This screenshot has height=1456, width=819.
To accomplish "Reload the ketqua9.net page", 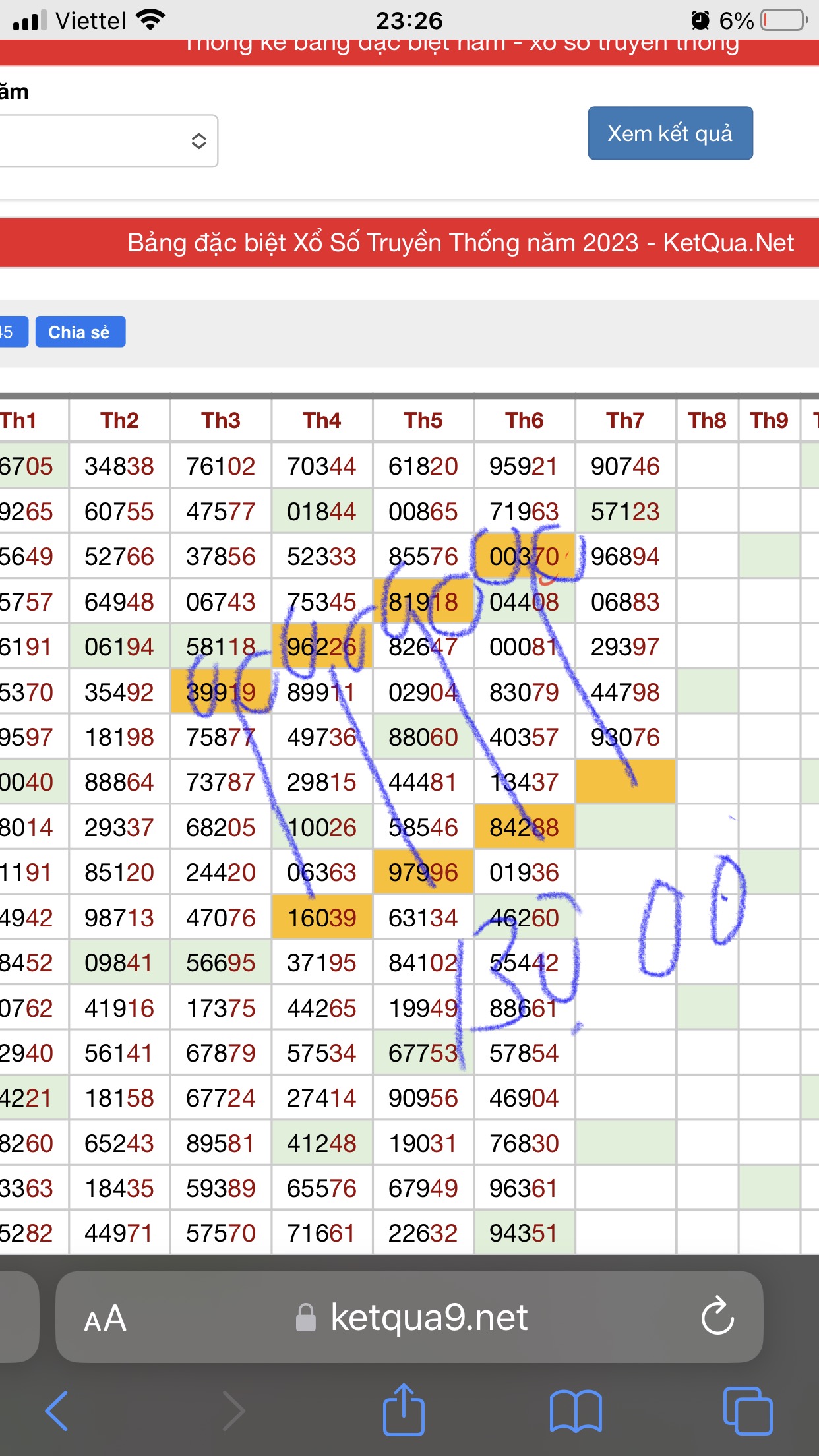I will tap(717, 1316).
